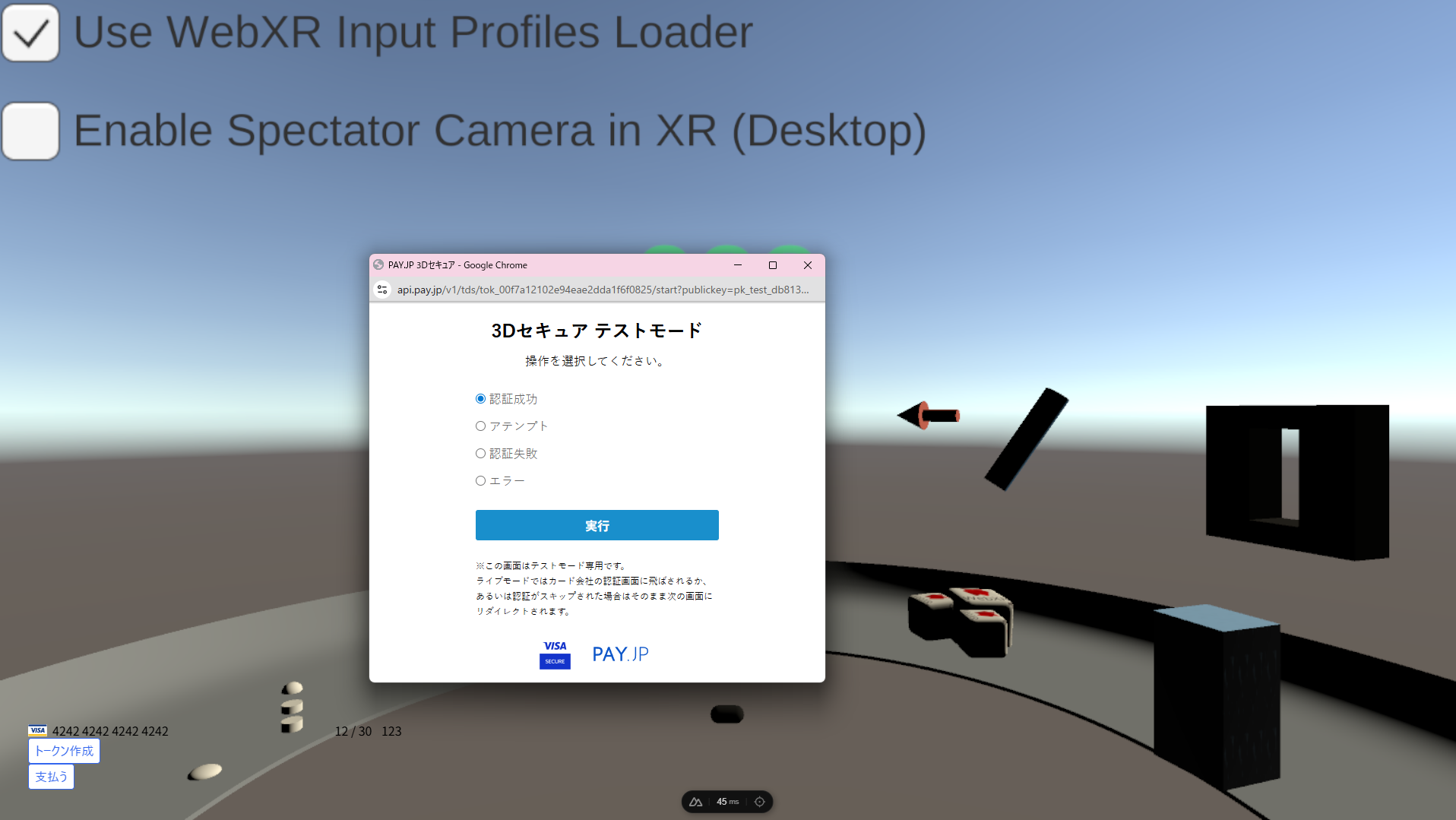
Task: Select the 認証成功 radio option
Action: [480, 399]
